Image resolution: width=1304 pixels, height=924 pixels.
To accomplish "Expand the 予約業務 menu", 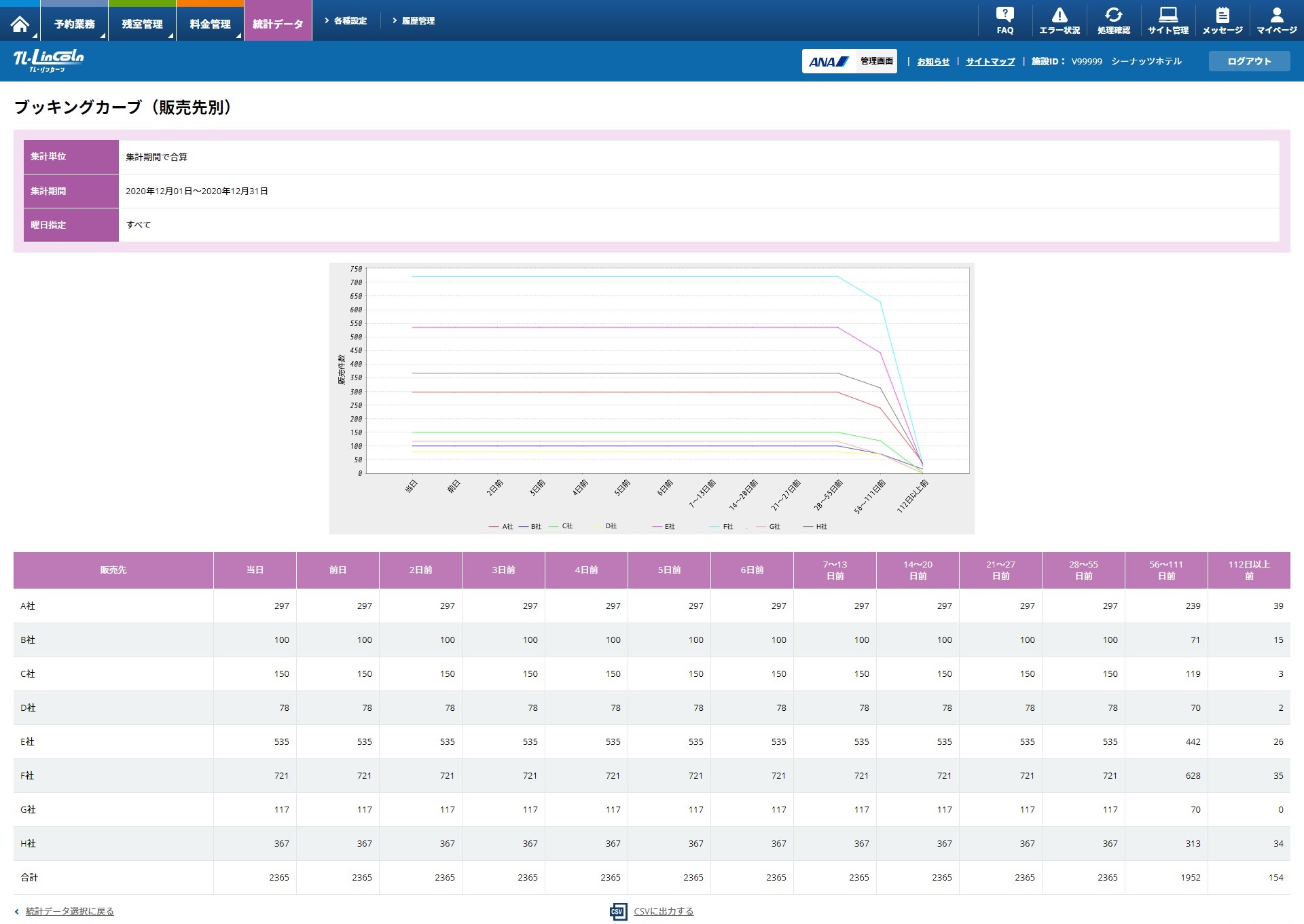I will click(x=74, y=24).
